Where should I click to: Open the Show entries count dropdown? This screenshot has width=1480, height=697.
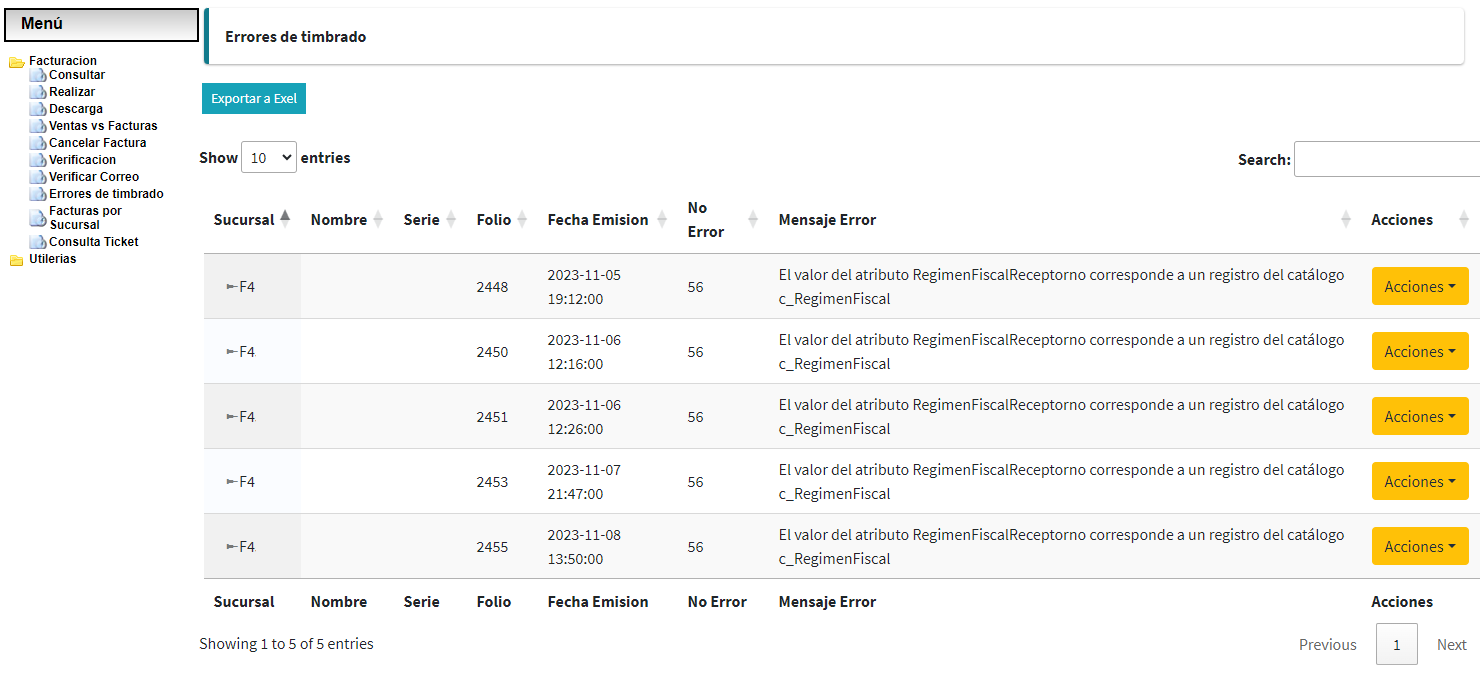[269, 158]
